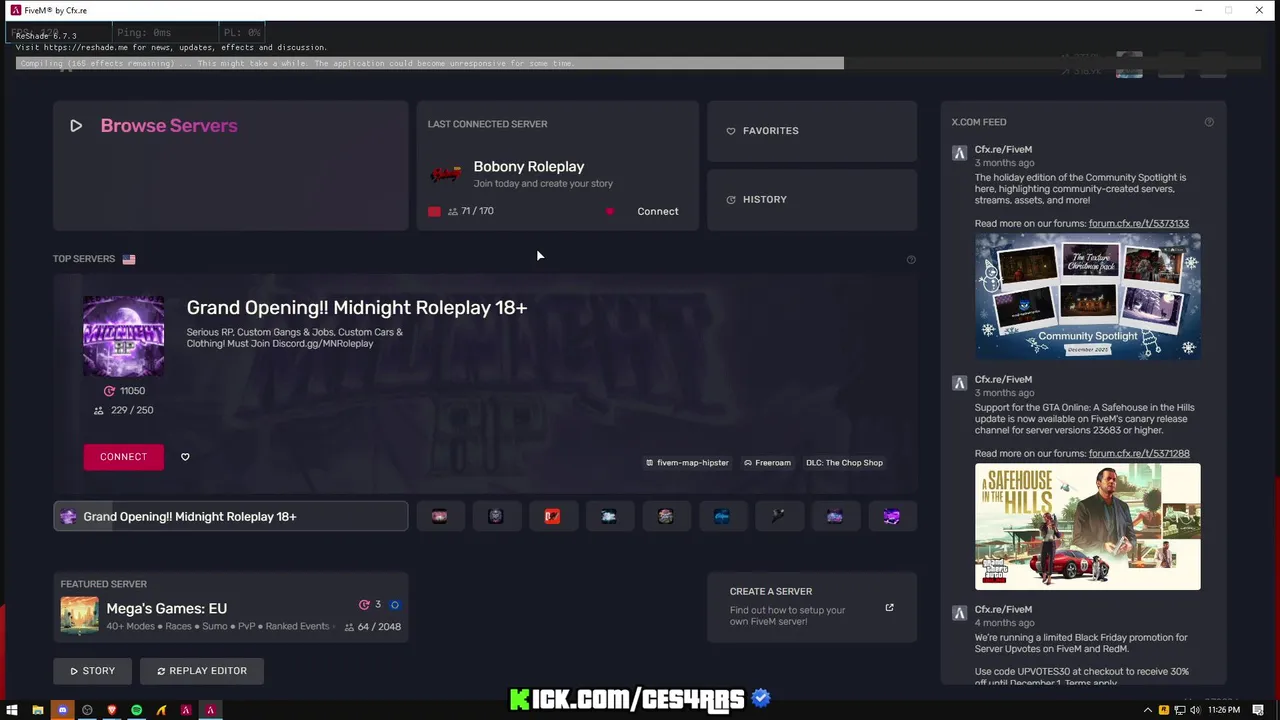Viewport: 1280px width, 720px height.
Task: Click Mega's Games: EU server thumbnail
Action: (80, 616)
